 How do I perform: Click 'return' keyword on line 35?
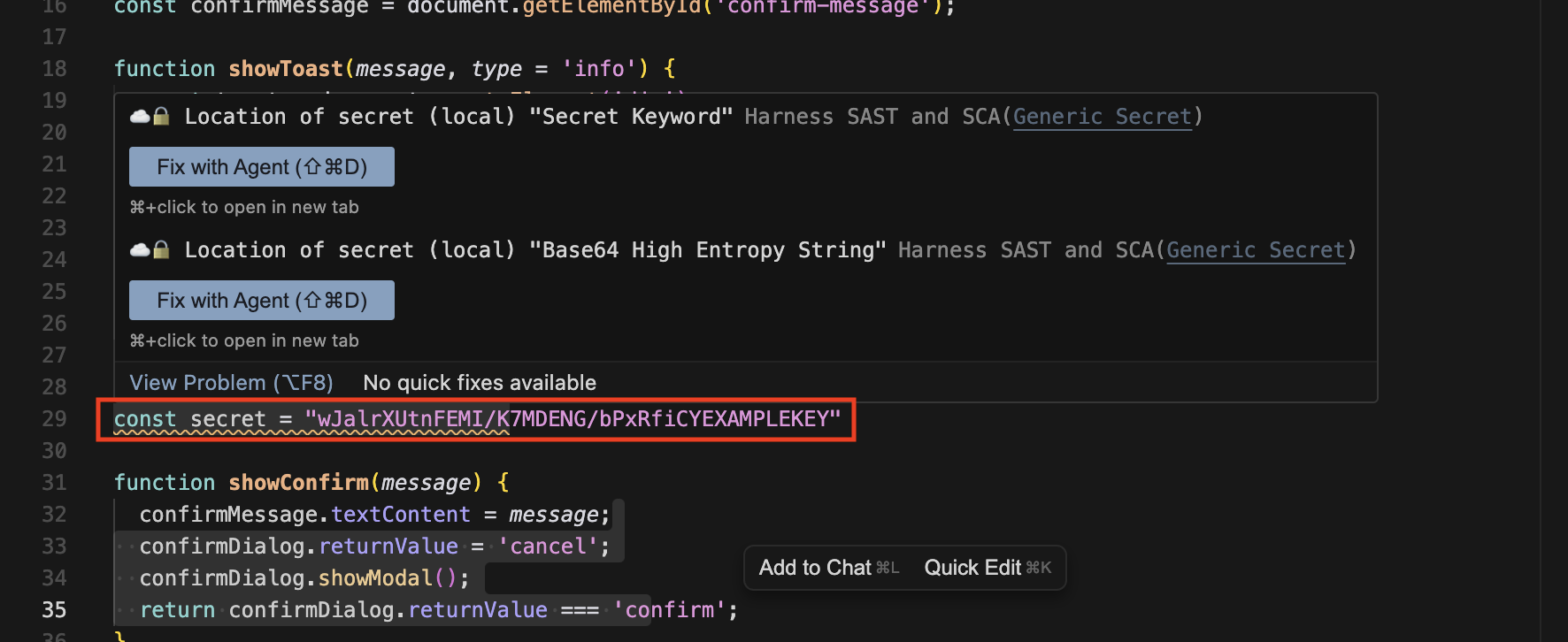click(177, 610)
